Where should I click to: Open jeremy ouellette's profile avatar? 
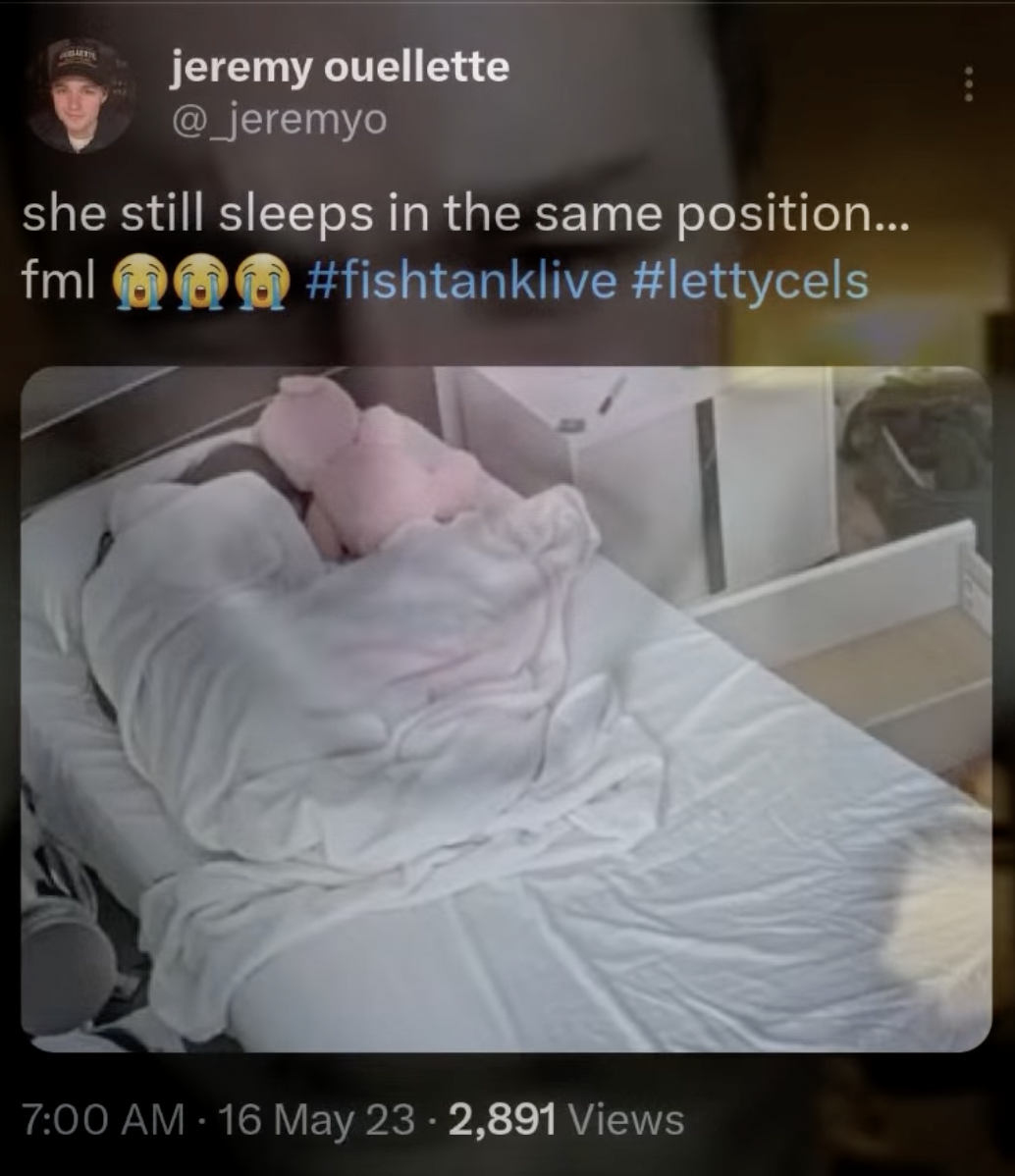[79, 96]
